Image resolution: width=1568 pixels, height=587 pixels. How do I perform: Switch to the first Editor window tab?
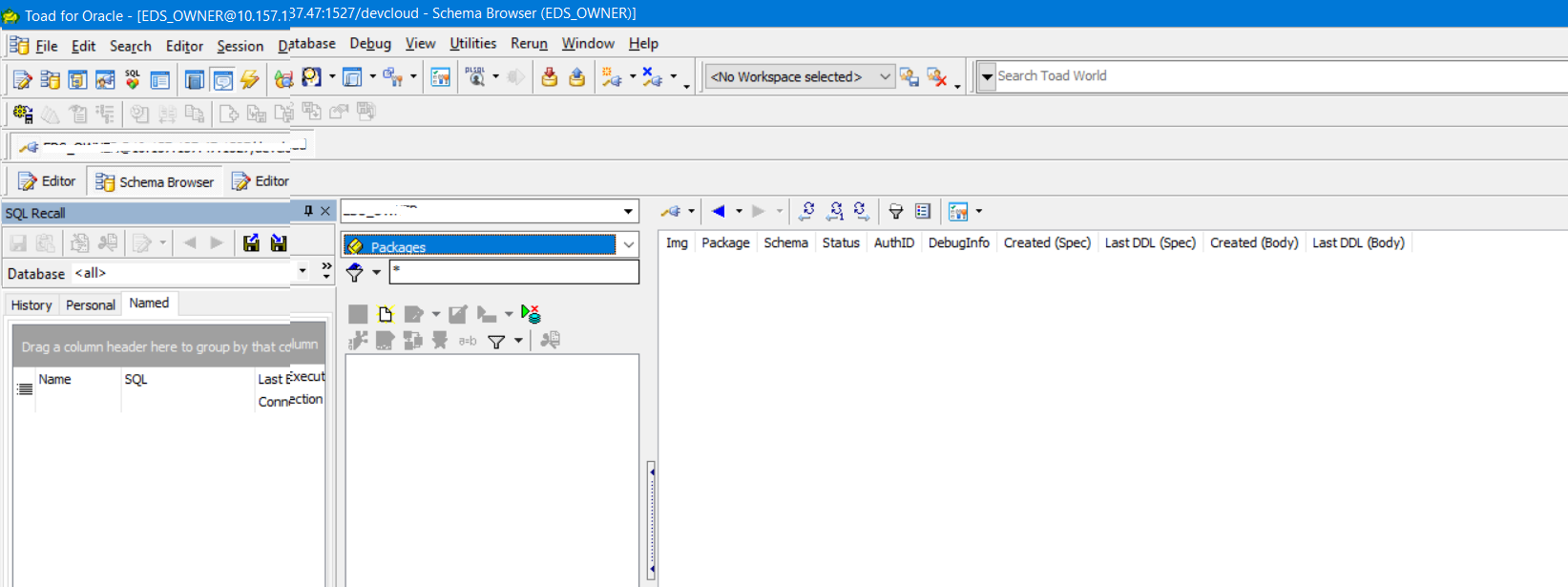(47, 181)
